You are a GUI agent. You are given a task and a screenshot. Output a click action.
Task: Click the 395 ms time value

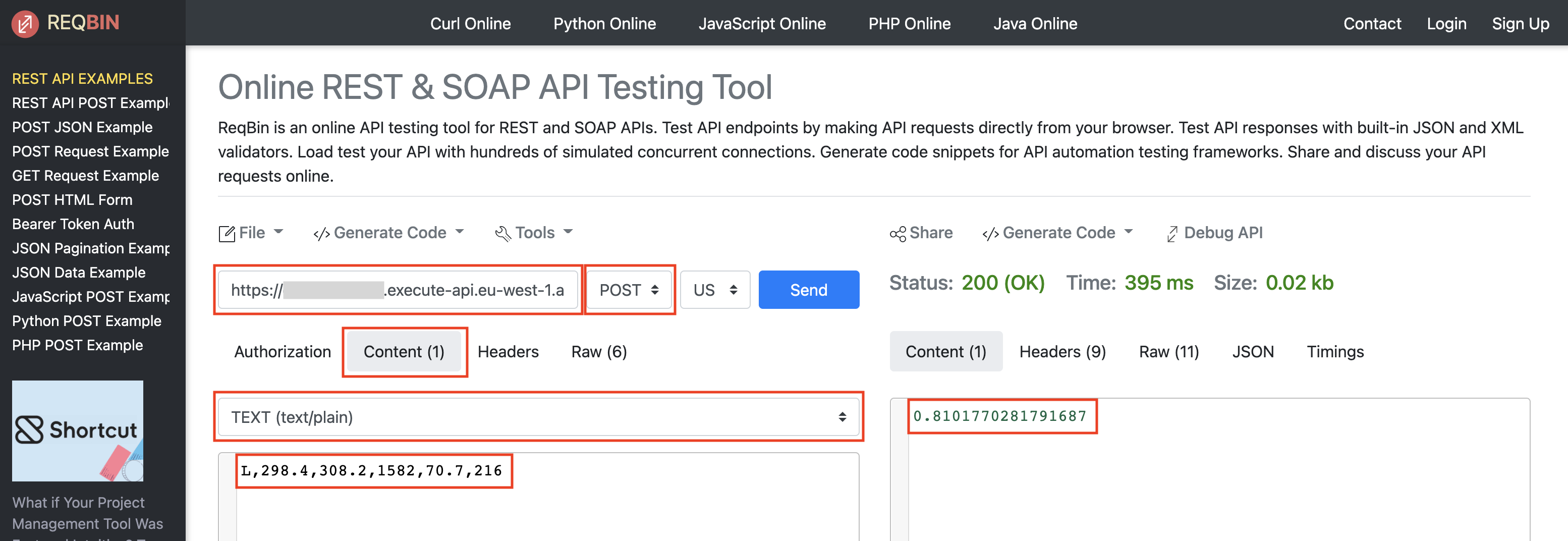point(1158,283)
